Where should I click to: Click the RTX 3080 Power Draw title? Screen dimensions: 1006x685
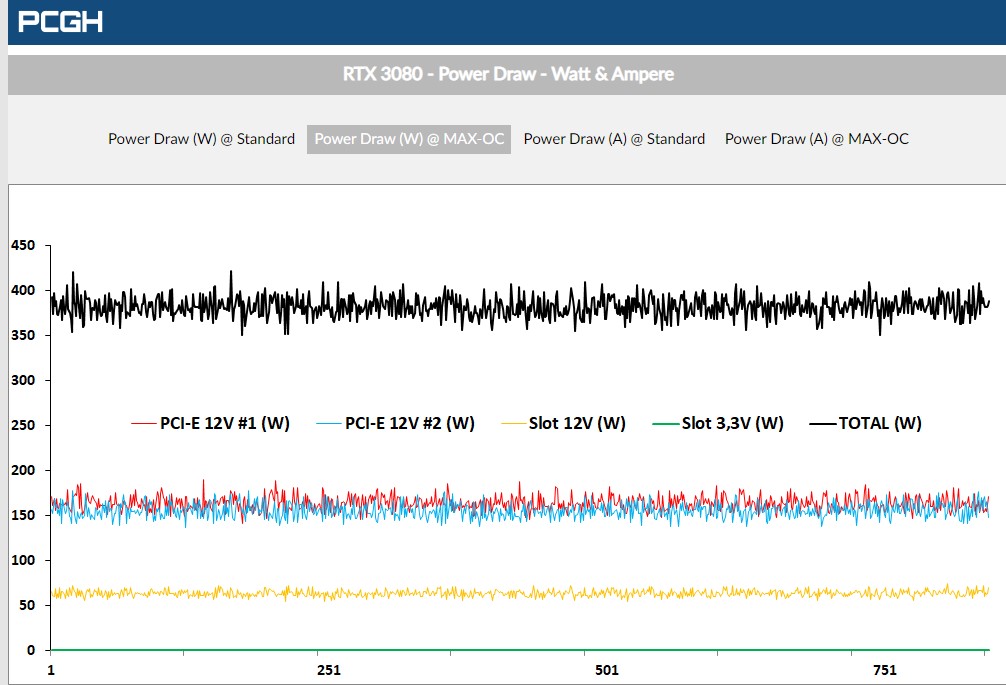pyautogui.click(x=508, y=74)
